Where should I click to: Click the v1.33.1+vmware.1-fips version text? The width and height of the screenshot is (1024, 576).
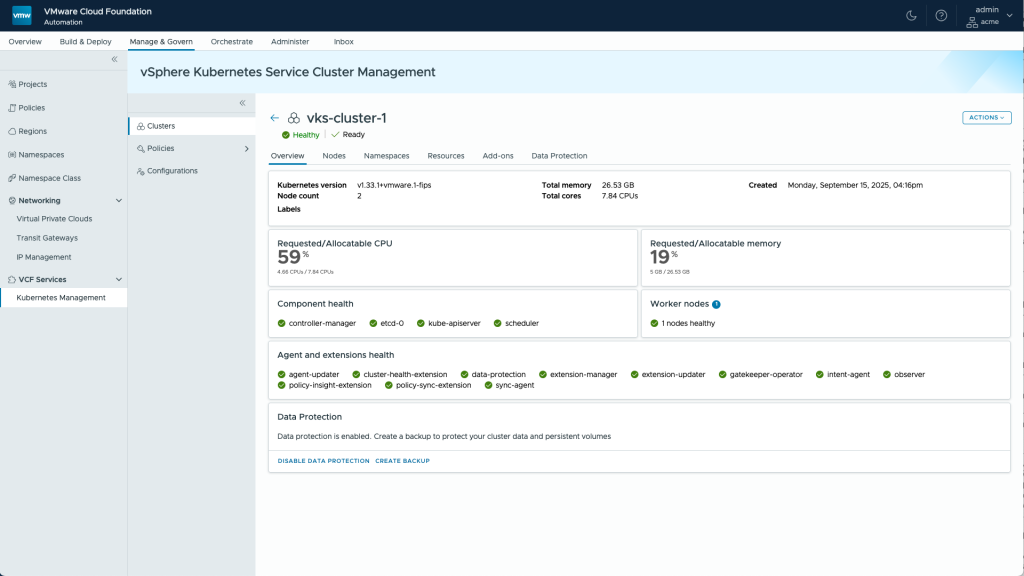[394, 185]
